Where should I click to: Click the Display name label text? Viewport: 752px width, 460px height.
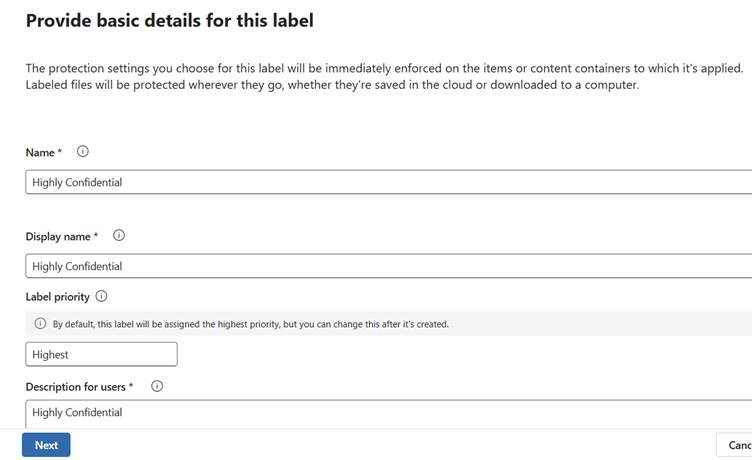[x=58, y=236]
